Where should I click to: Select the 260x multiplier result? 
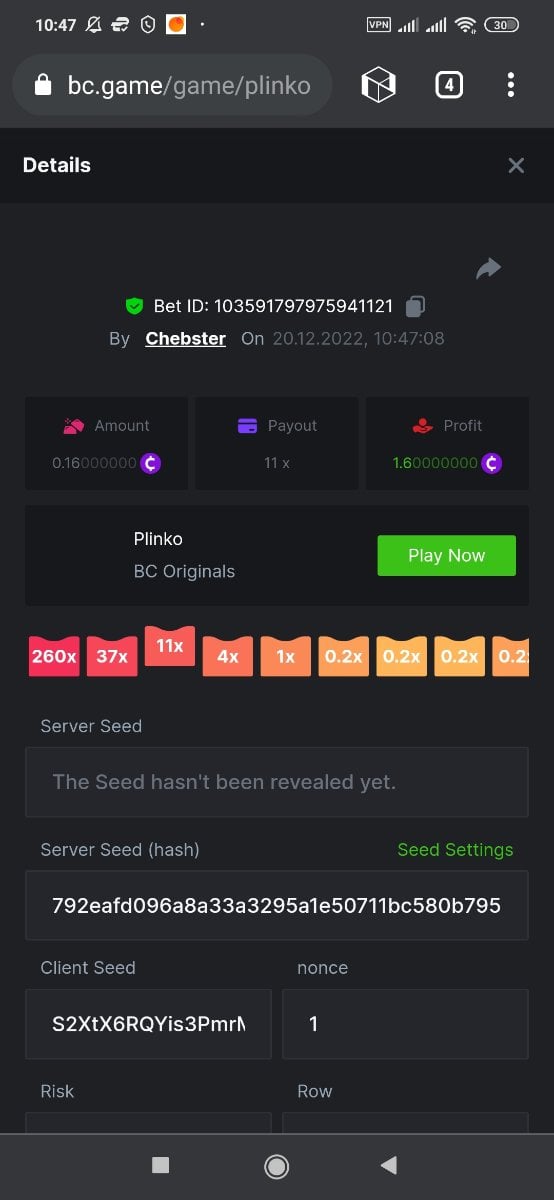click(x=54, y=656)
